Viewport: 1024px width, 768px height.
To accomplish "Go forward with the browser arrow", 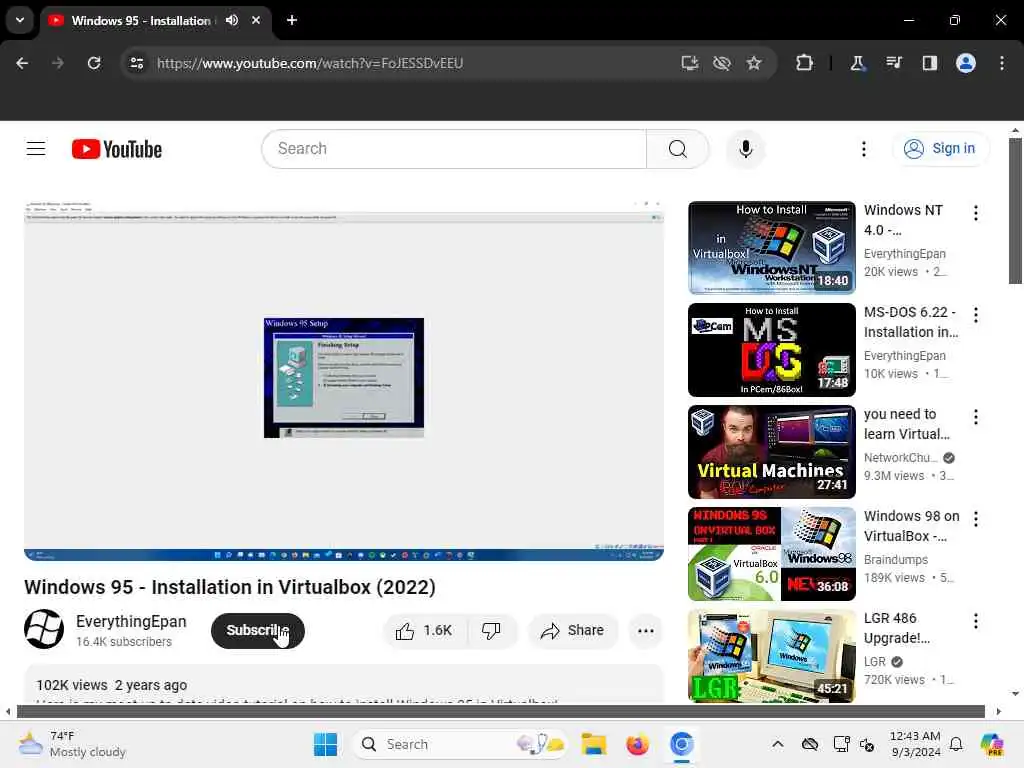I will point(58,63).
